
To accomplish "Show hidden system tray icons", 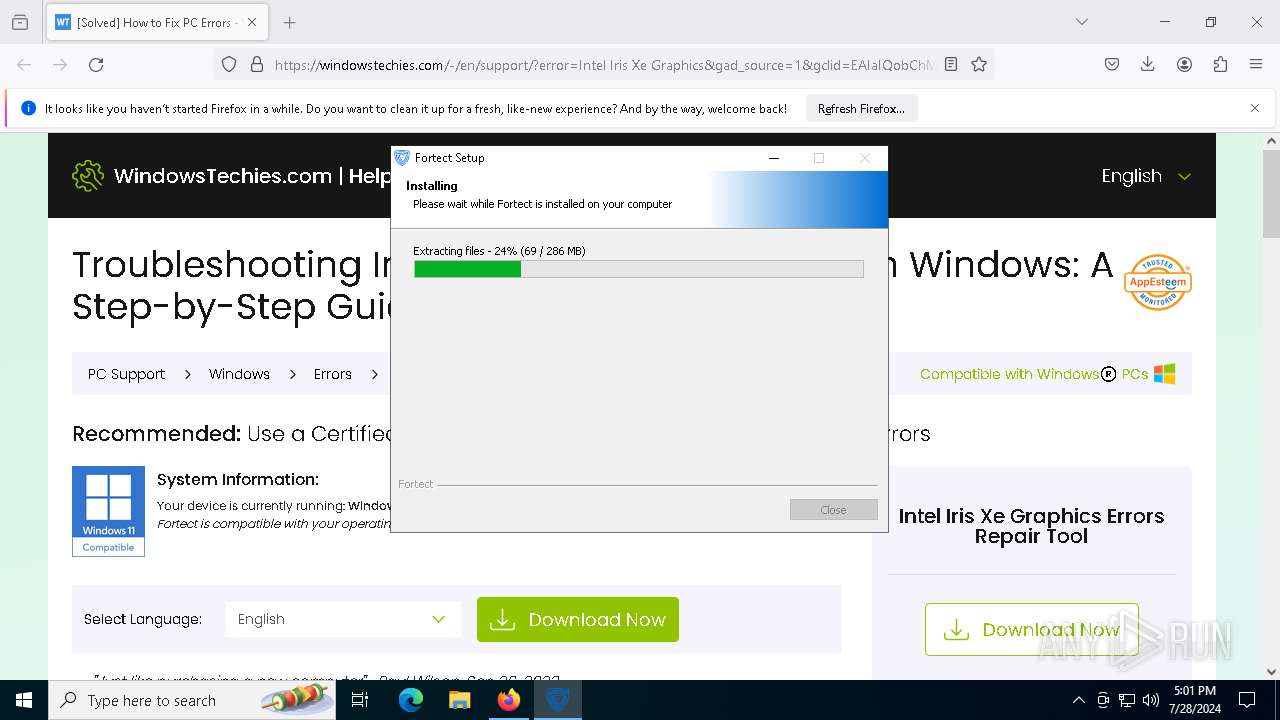I will pos(1078,700).
